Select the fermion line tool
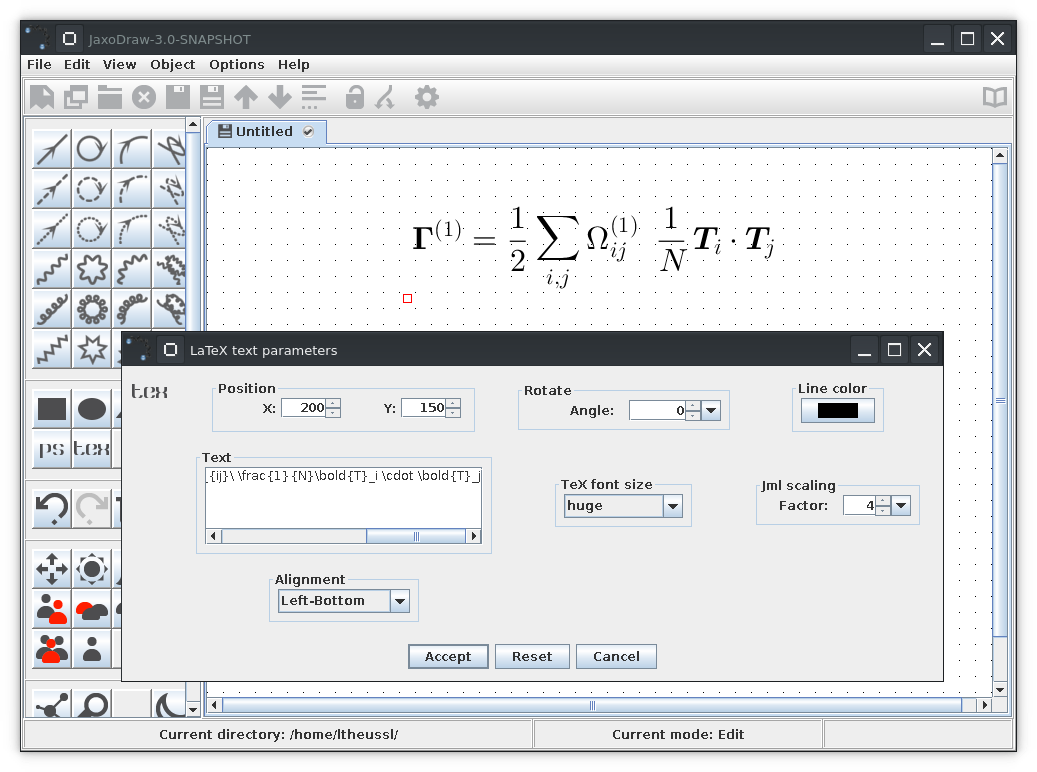 [x=52, y=149]
